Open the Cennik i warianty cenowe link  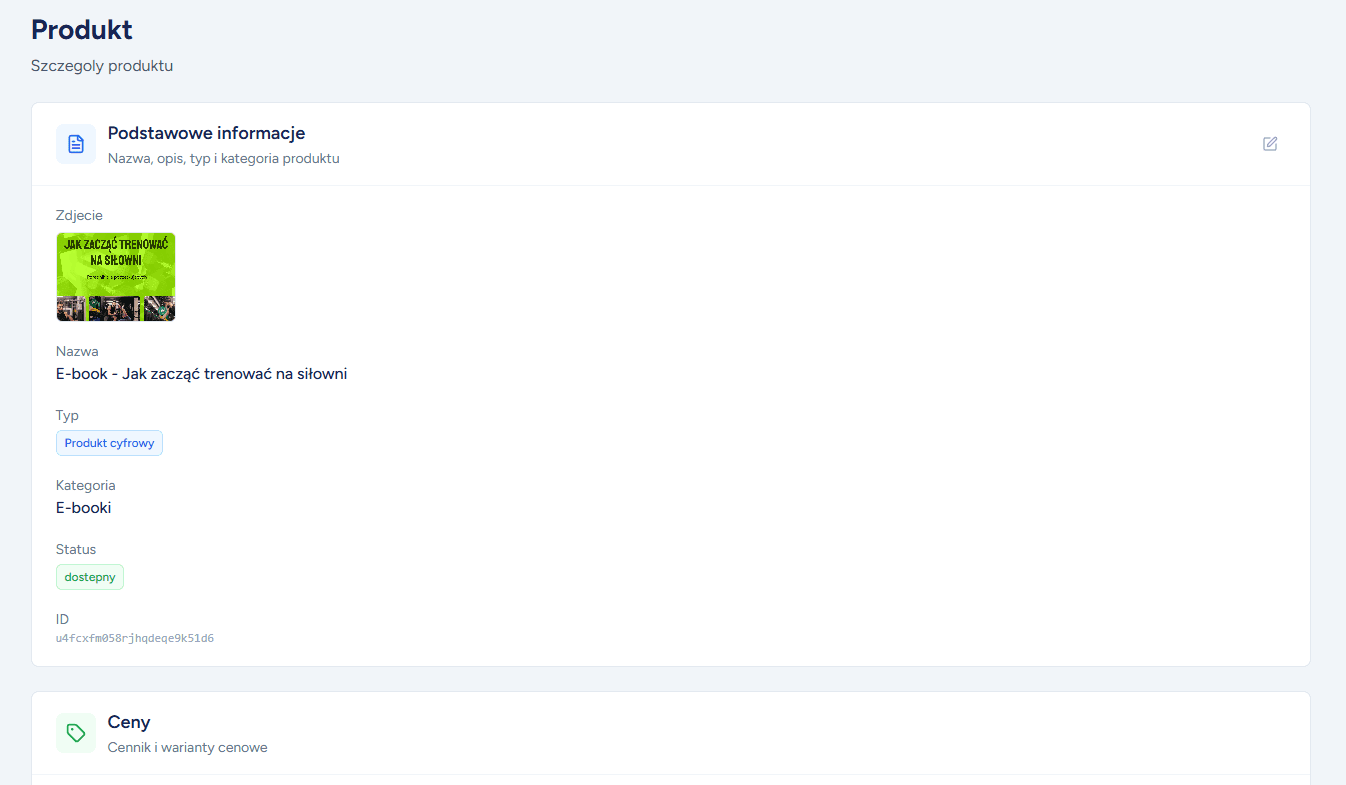pos(187,747)
